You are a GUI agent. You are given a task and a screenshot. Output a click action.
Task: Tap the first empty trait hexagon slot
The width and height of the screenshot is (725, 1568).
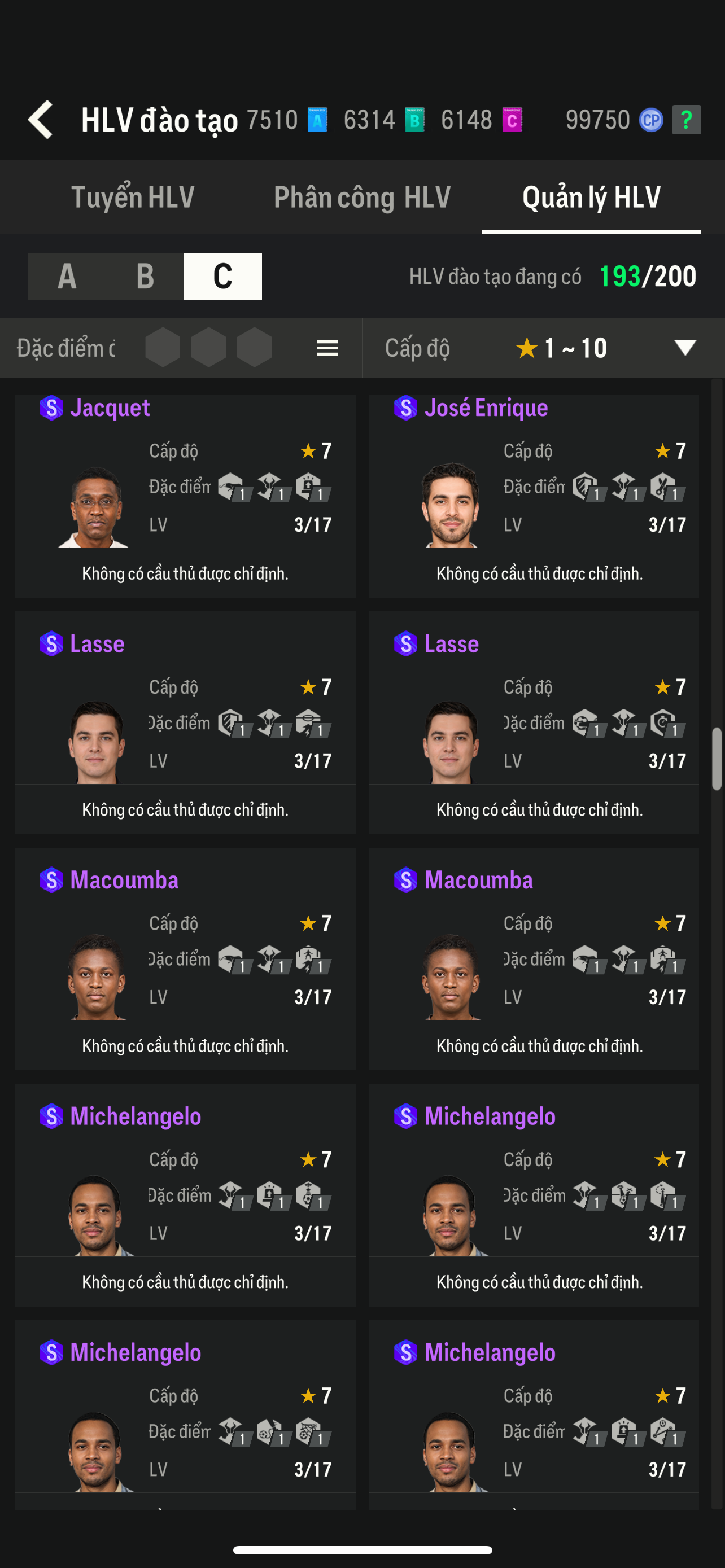tap(163, 348)
